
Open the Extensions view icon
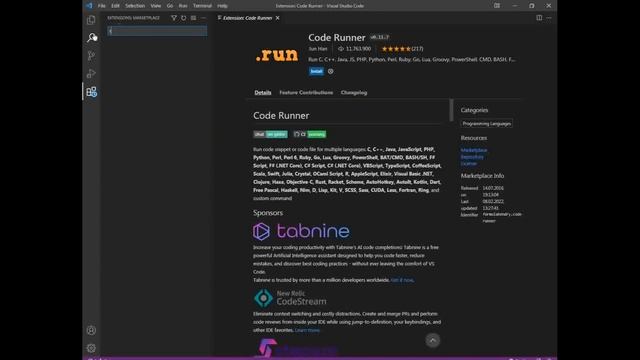coord(91,92)
